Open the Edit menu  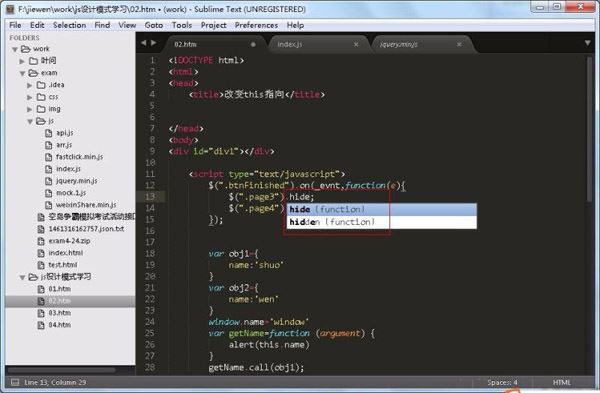click(x=37, y=25)
